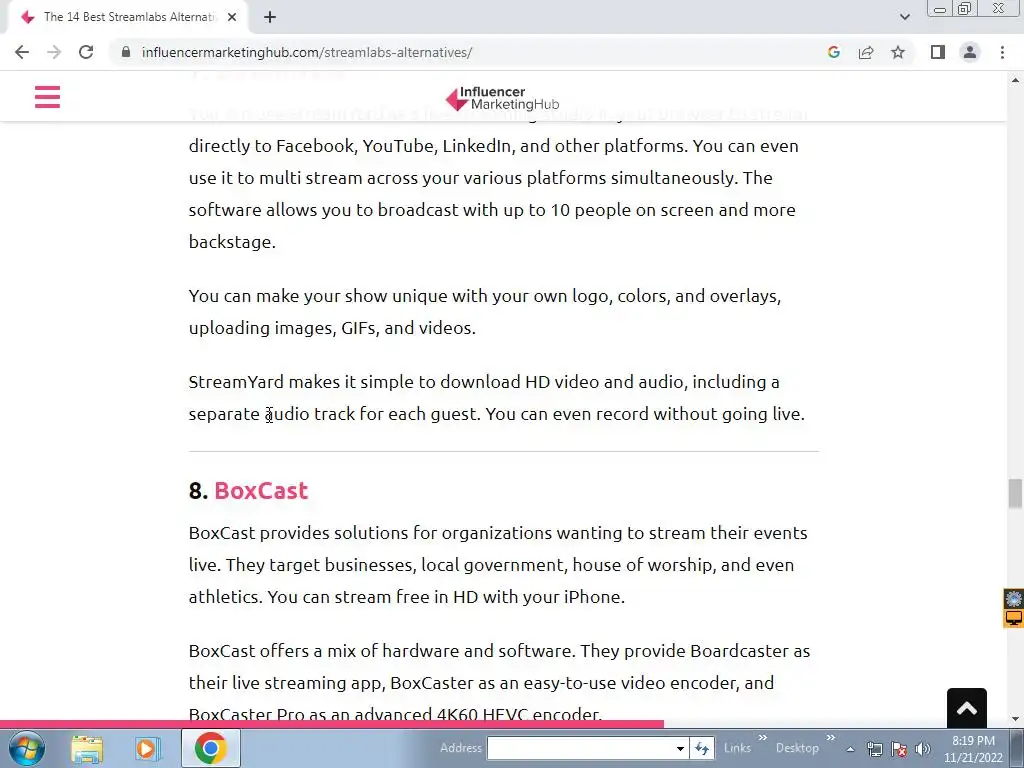1024x768 pixels.
Task: Click the pink reading progress bar
Action: 332,724
